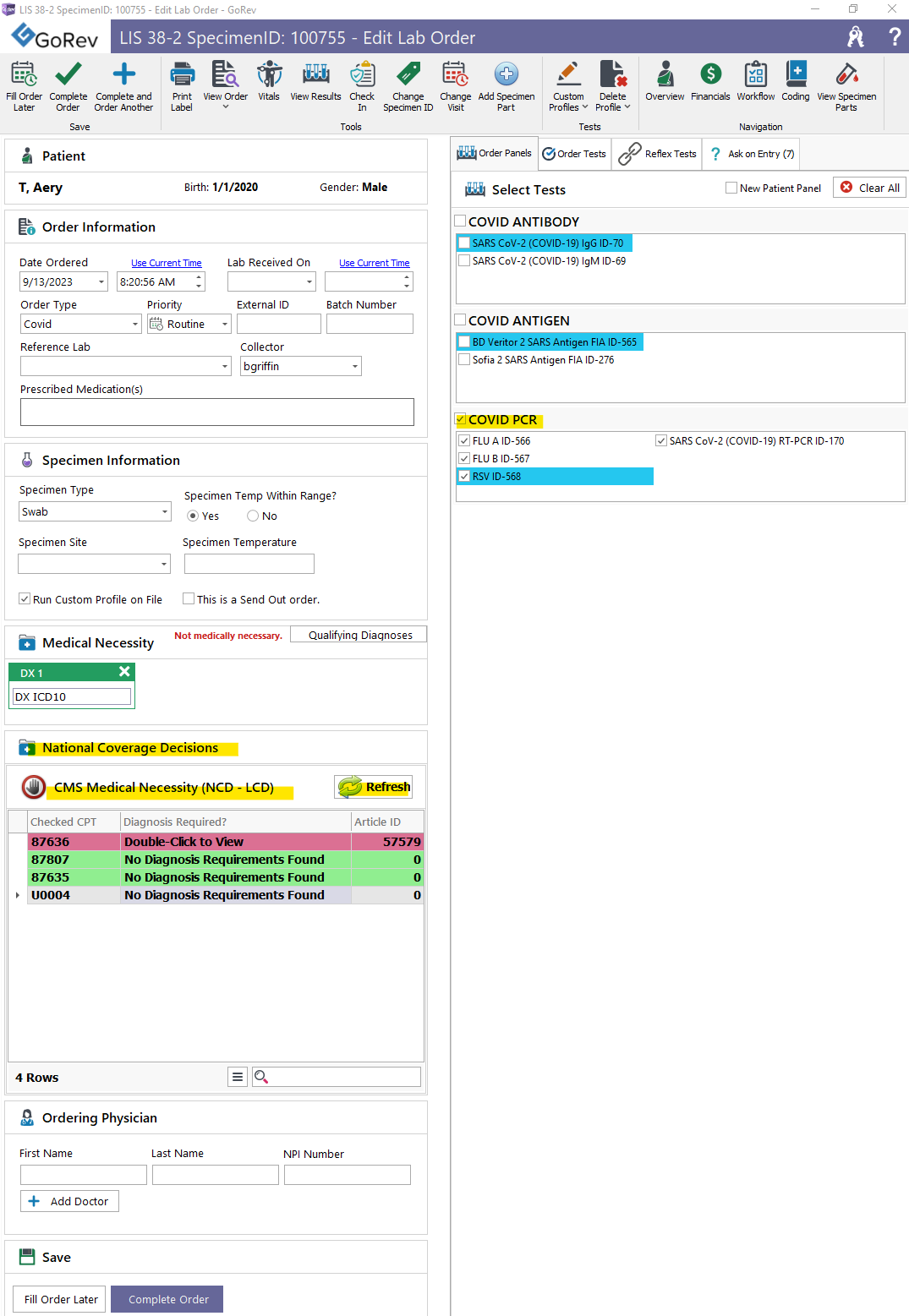Switch to the Order Tests tab
This screenshot has width=909, height=1316.
(575, 154)
